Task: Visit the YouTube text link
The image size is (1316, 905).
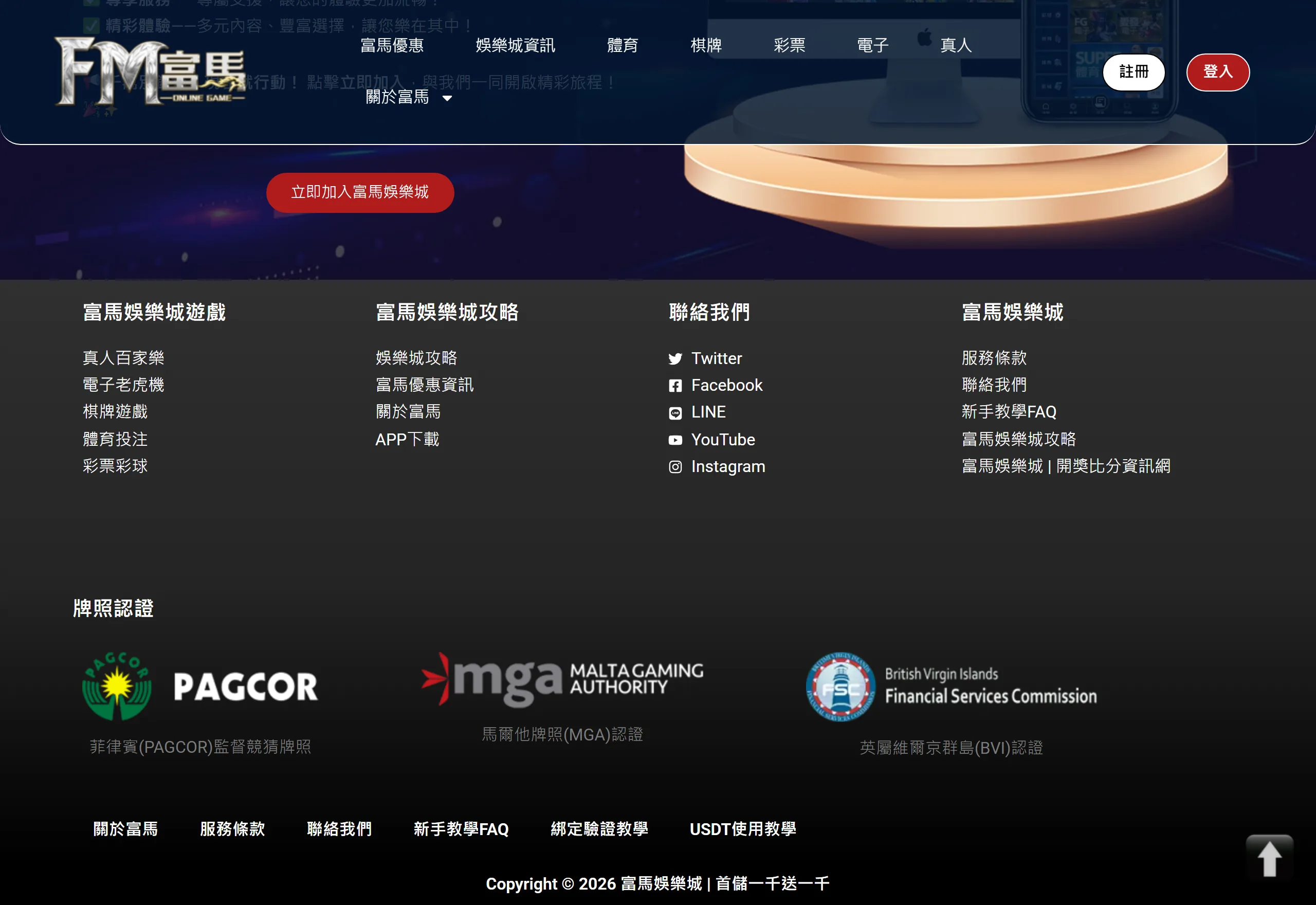Action: click(723, 440)
